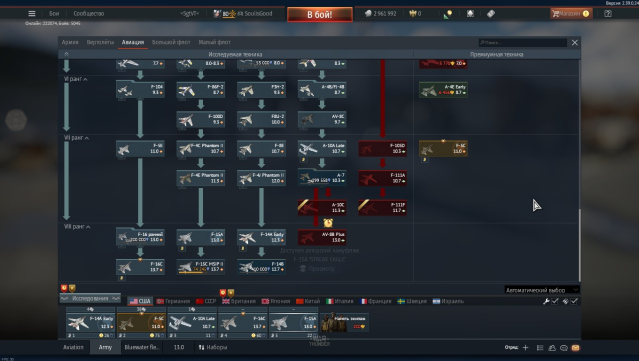Click the Поиск search field
This screenshot has width=639, height=361.
(x=522, y=42)
